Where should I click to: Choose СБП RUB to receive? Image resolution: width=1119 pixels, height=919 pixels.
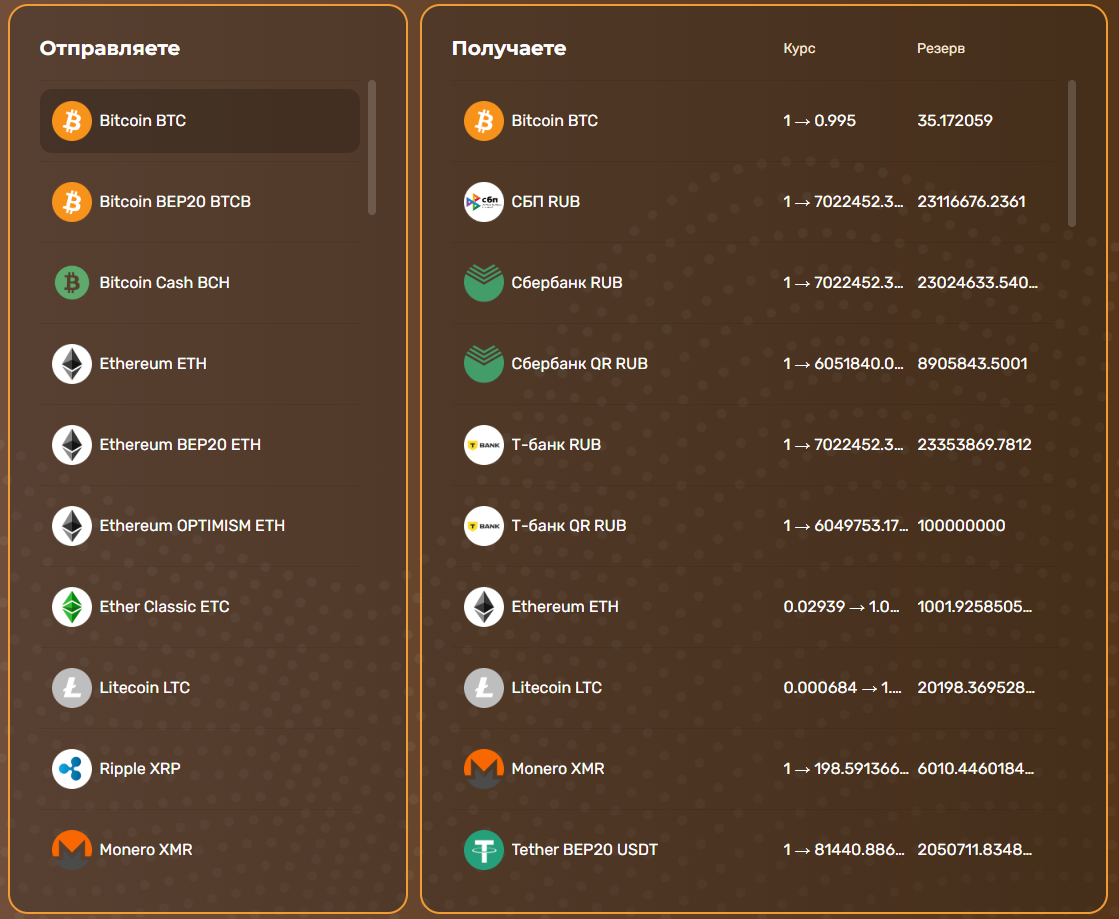pyautogui.click(x=754, y=202)
